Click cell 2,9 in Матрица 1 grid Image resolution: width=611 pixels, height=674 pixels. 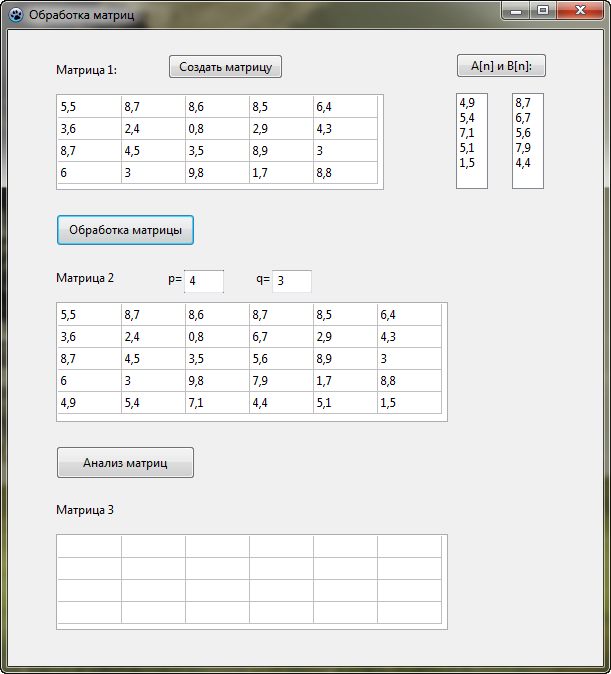point(282,129)
